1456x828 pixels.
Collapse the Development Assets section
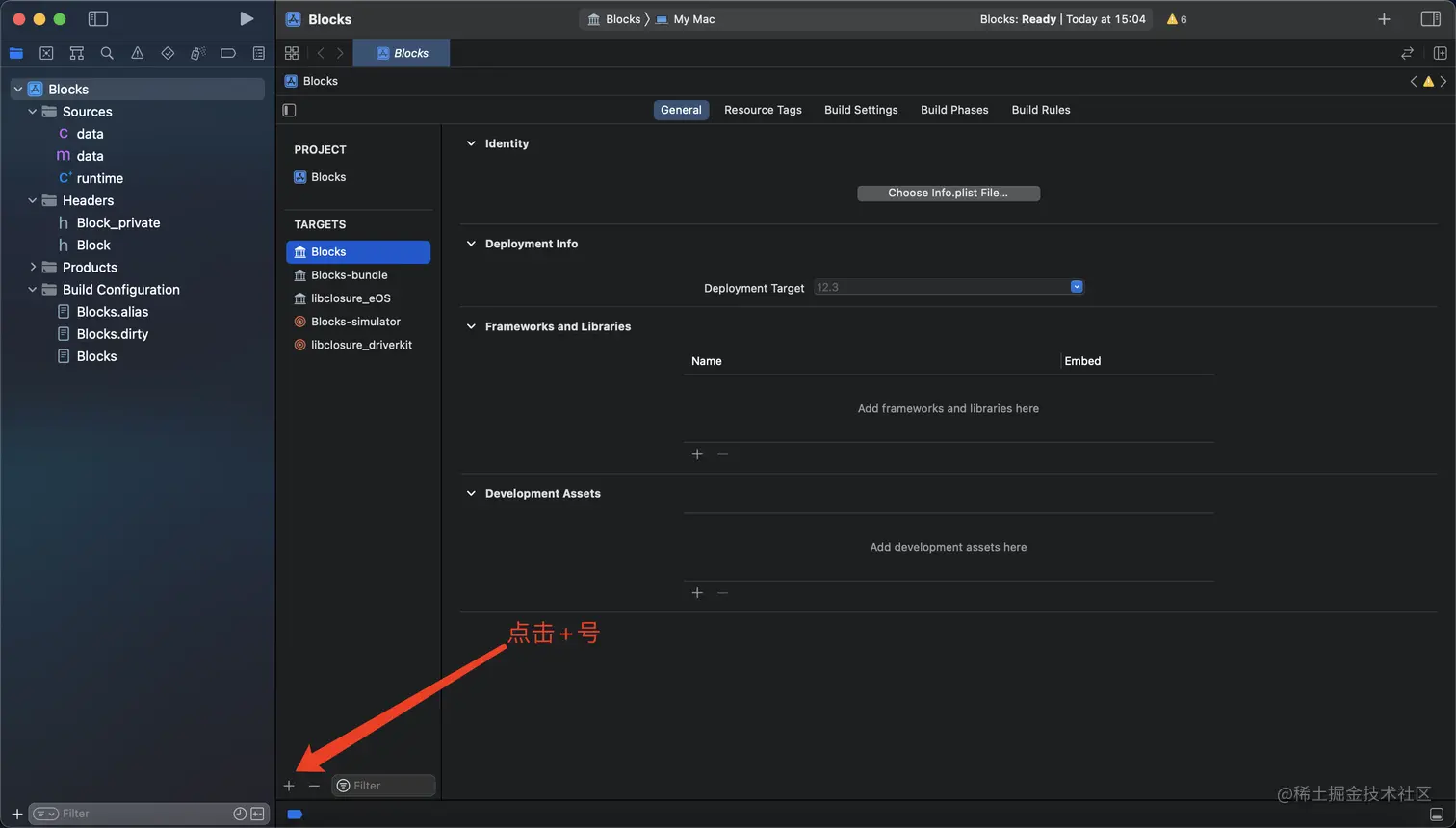click(471, 493)
